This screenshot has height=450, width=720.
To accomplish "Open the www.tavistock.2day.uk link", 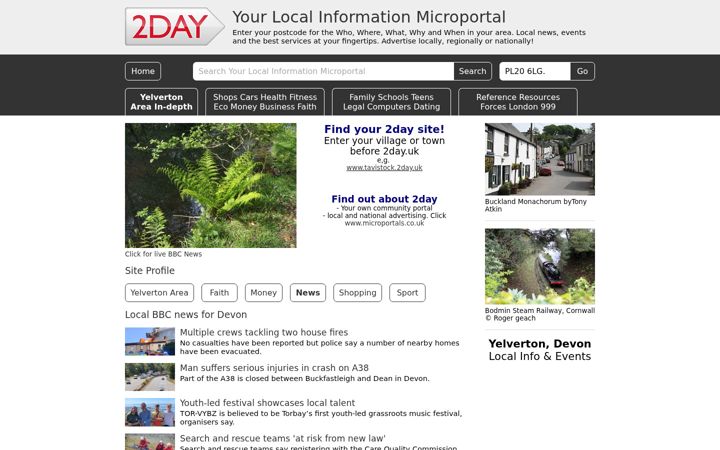I will click(x=384, y=168).
